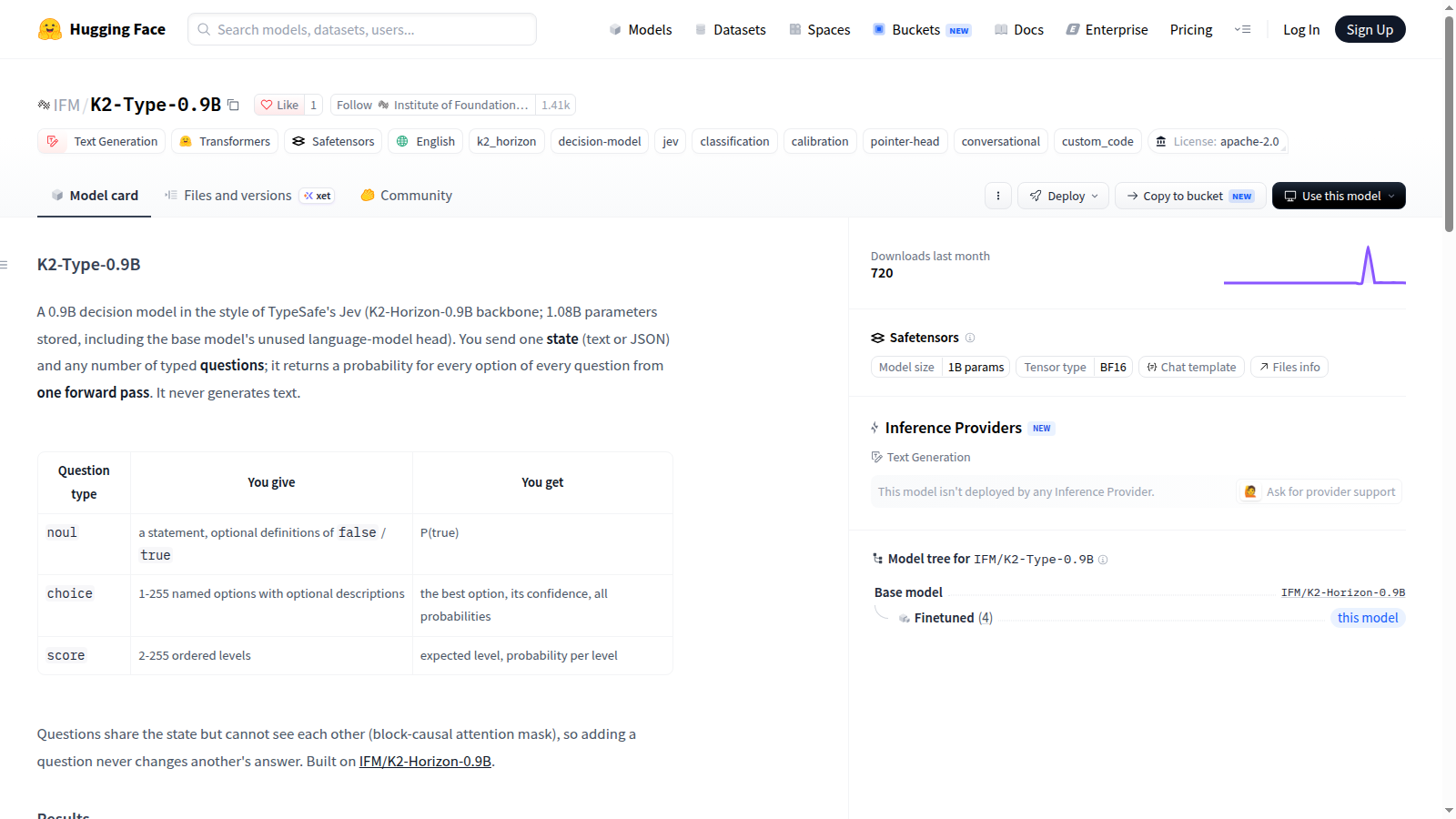Open the Use this model dropdown

pos(1339,196)
